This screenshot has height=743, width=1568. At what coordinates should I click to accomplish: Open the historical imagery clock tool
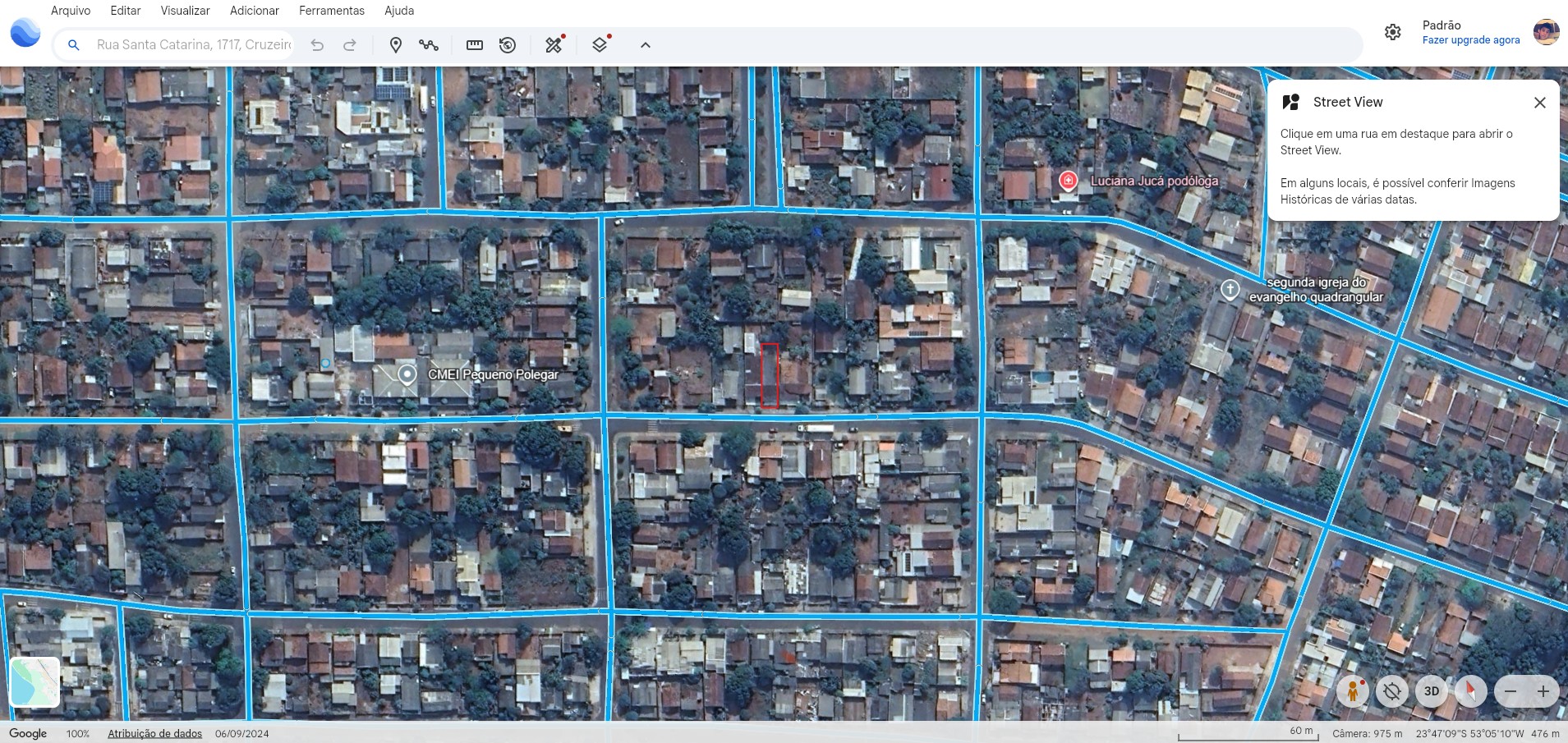click(x=508, y=45)
